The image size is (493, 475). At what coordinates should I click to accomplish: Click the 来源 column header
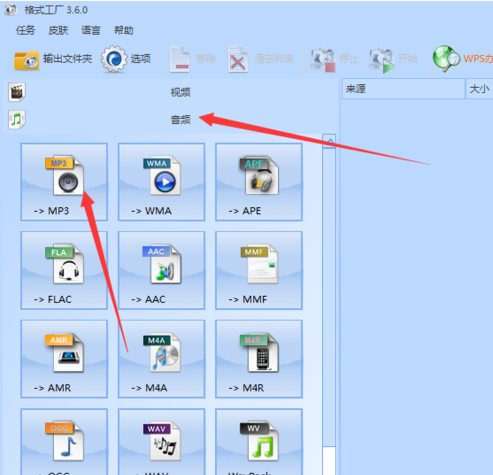(x=403, y=89)
